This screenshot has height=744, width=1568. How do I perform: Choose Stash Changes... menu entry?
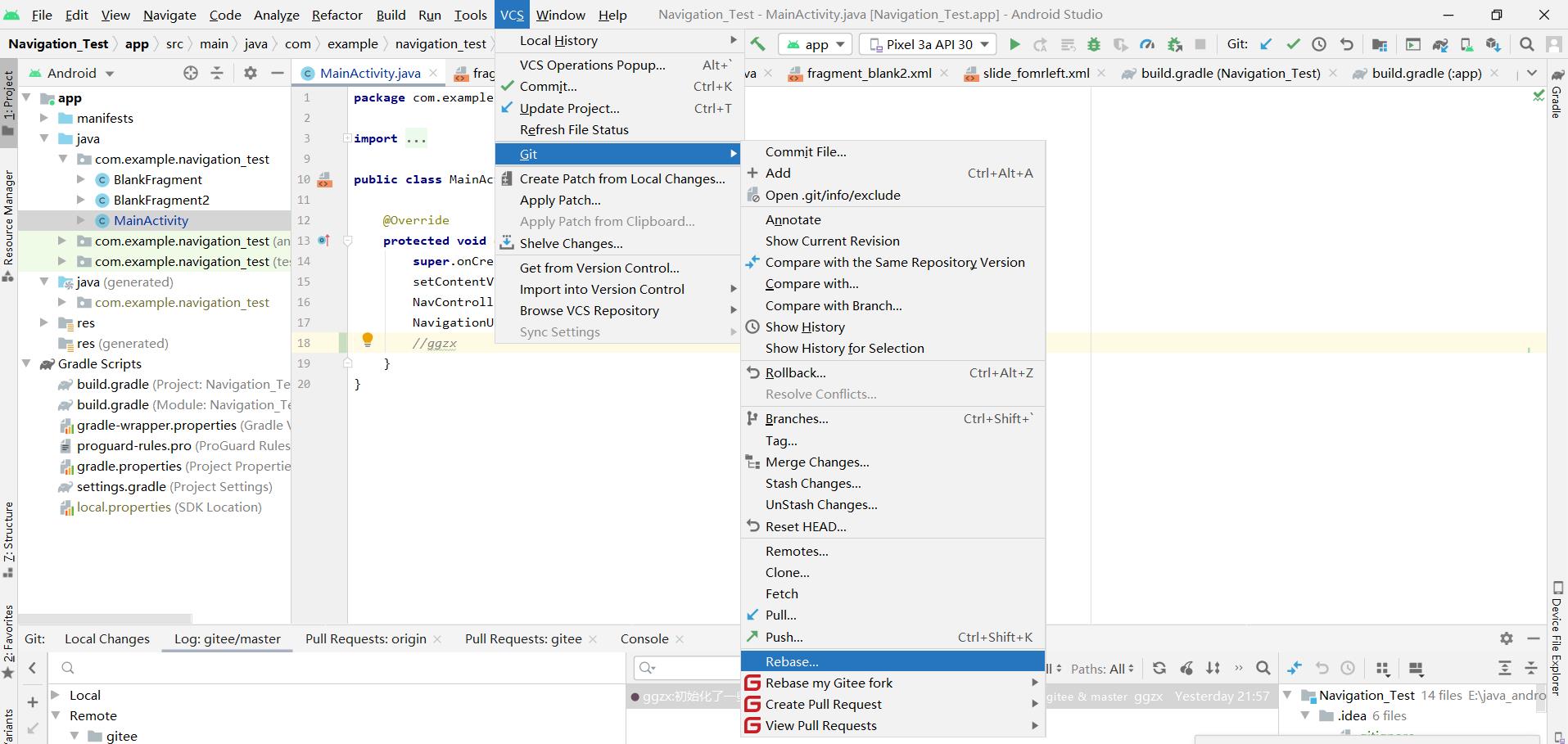click(x=892, y=483)
